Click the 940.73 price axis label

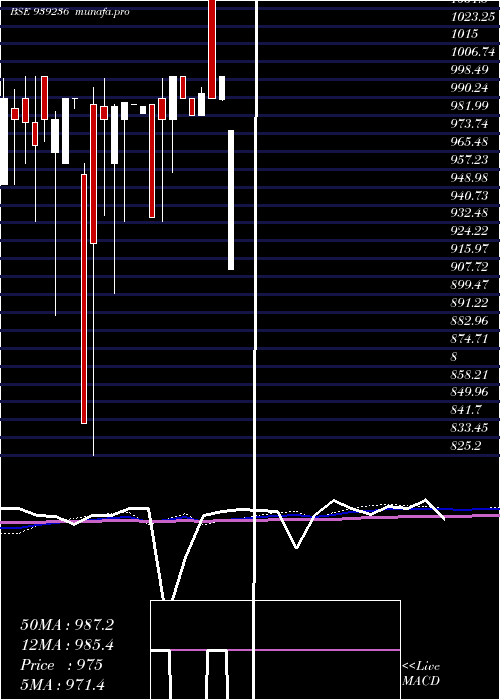[x=469, y=196]
